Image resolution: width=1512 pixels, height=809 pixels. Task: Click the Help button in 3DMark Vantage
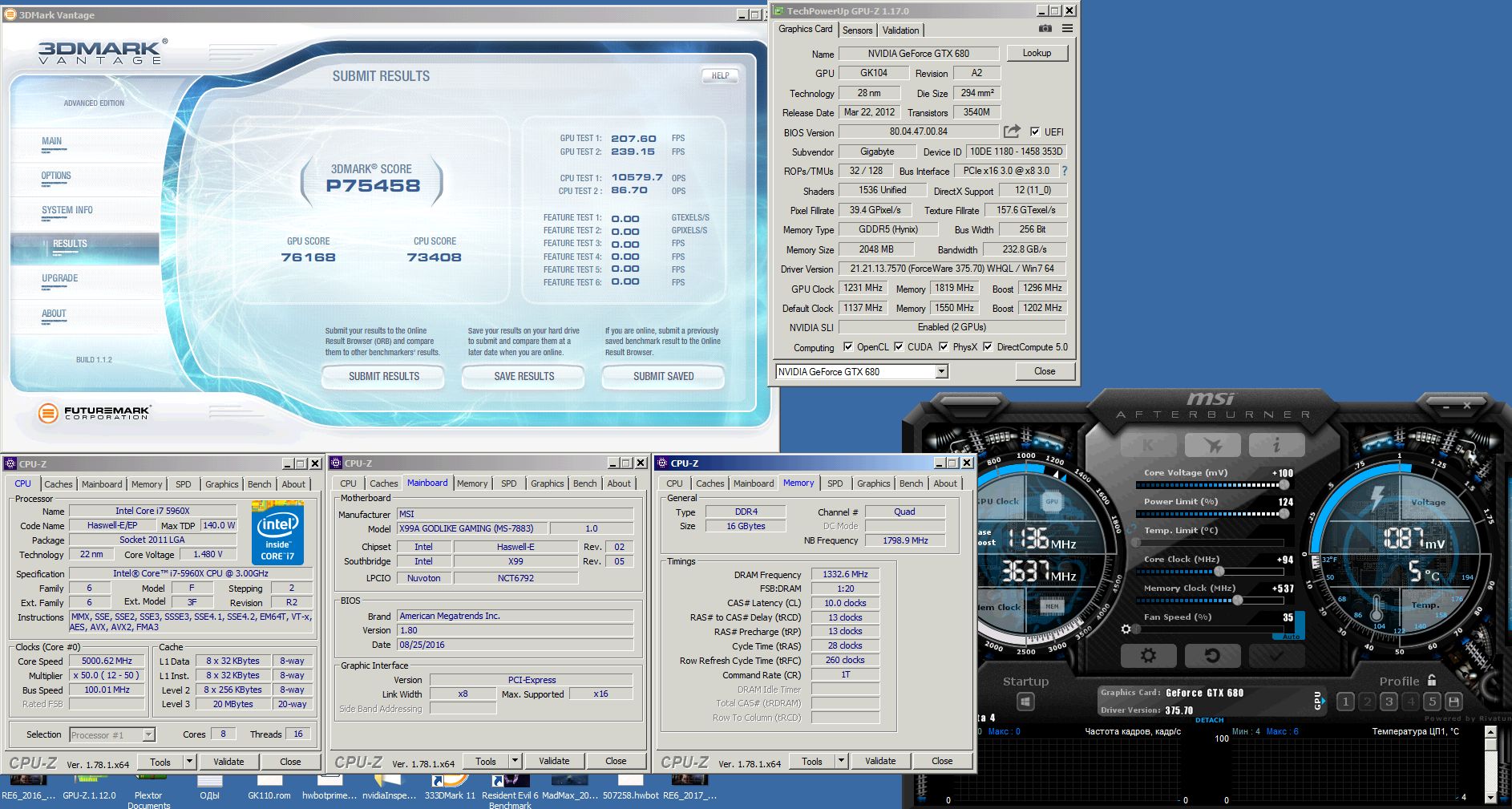click(x=720, y=75)
